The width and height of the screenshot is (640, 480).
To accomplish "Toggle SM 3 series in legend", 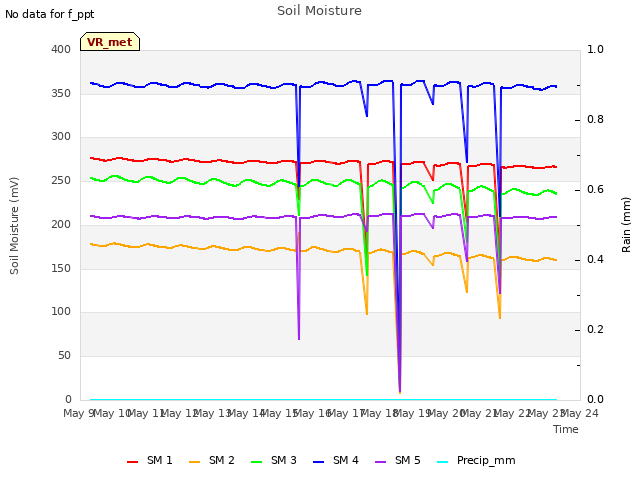I will tap(274, 460).
